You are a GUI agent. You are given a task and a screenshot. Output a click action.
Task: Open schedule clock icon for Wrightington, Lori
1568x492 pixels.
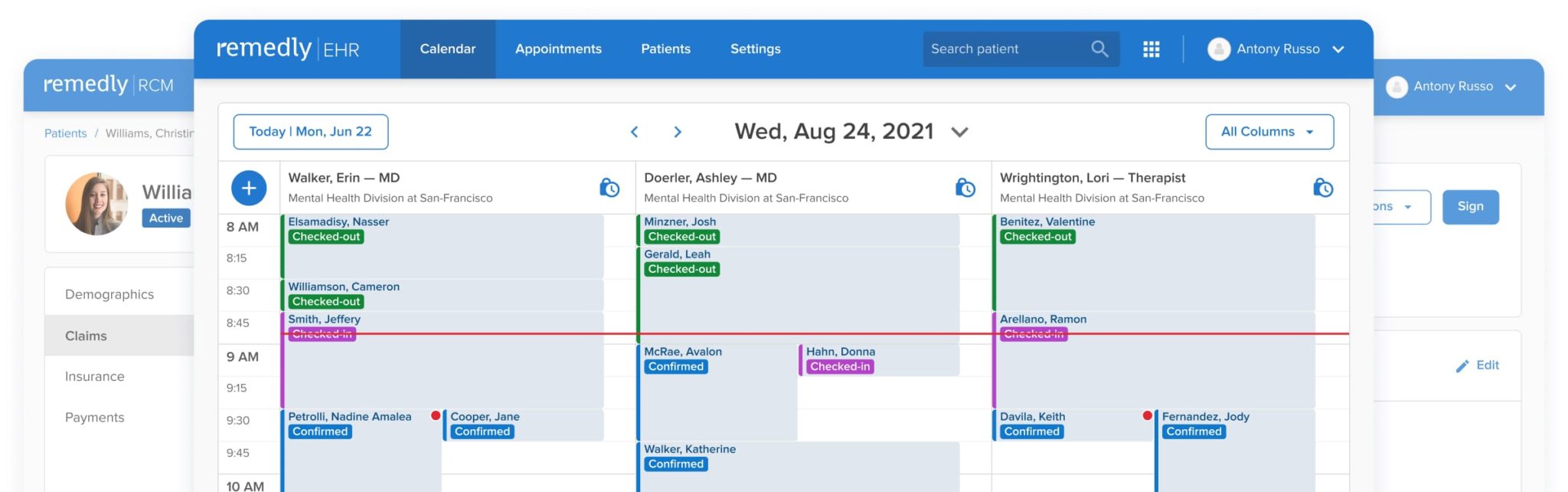(1323, 188)
